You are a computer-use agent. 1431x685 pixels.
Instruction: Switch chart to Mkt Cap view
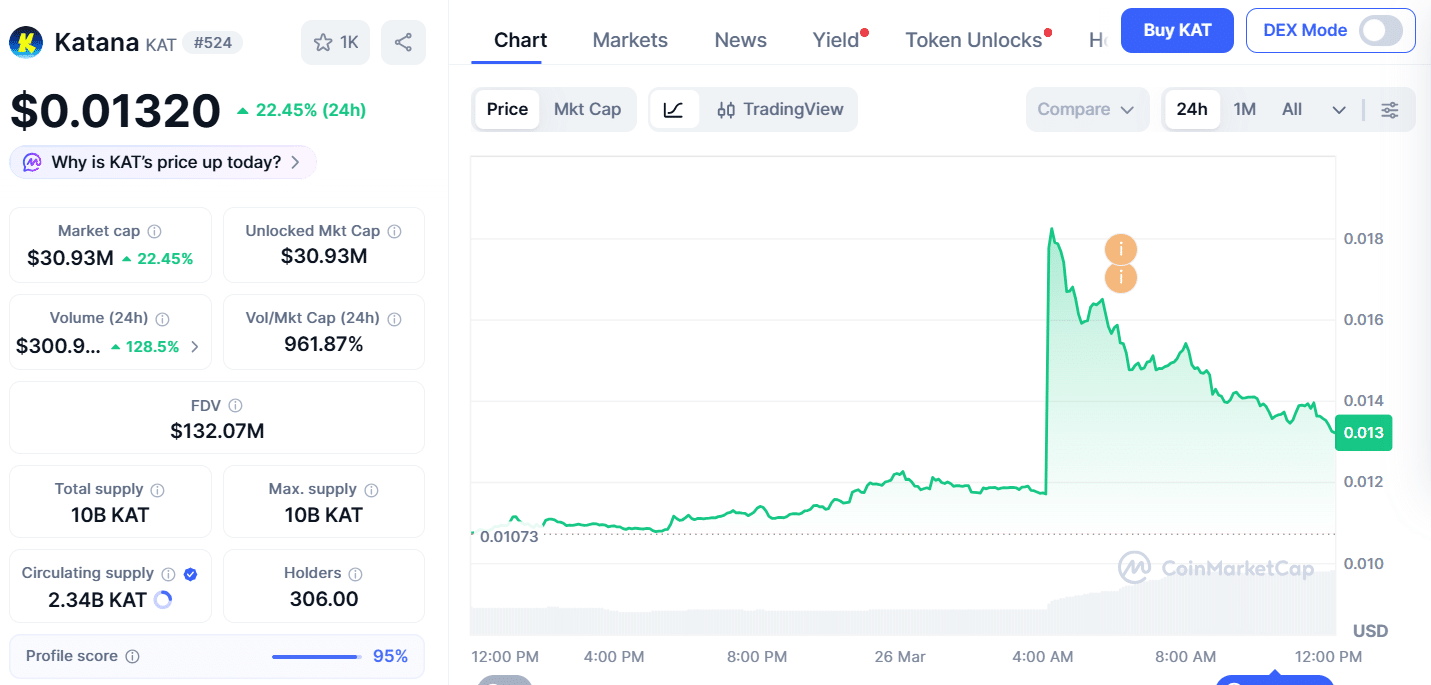click(587, 110)
